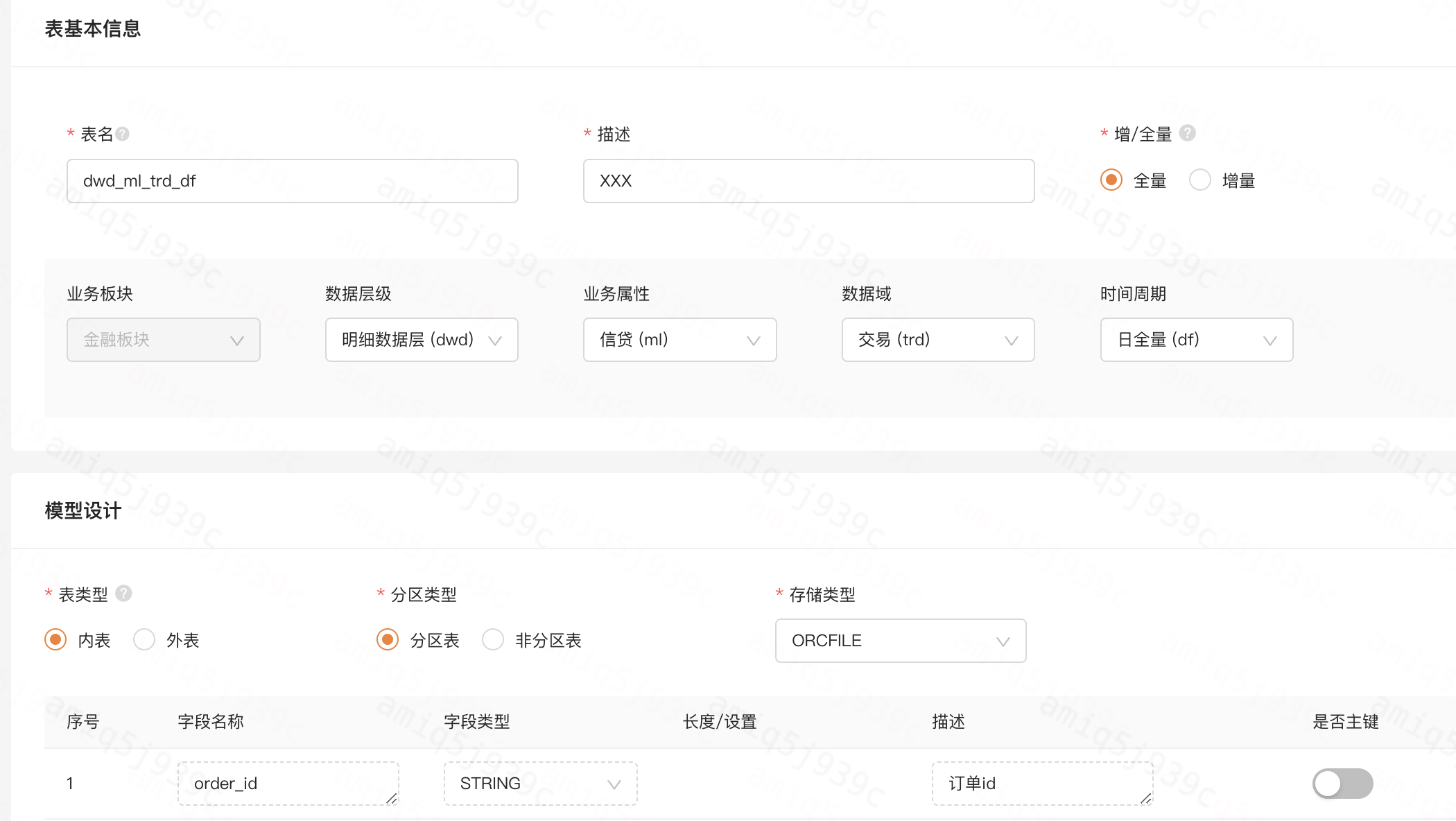The width and height of the screenshot is (1456, 821).
Task: Open the 数据域 交易 (trd) dropdown
Action: [x=937, y=340]
